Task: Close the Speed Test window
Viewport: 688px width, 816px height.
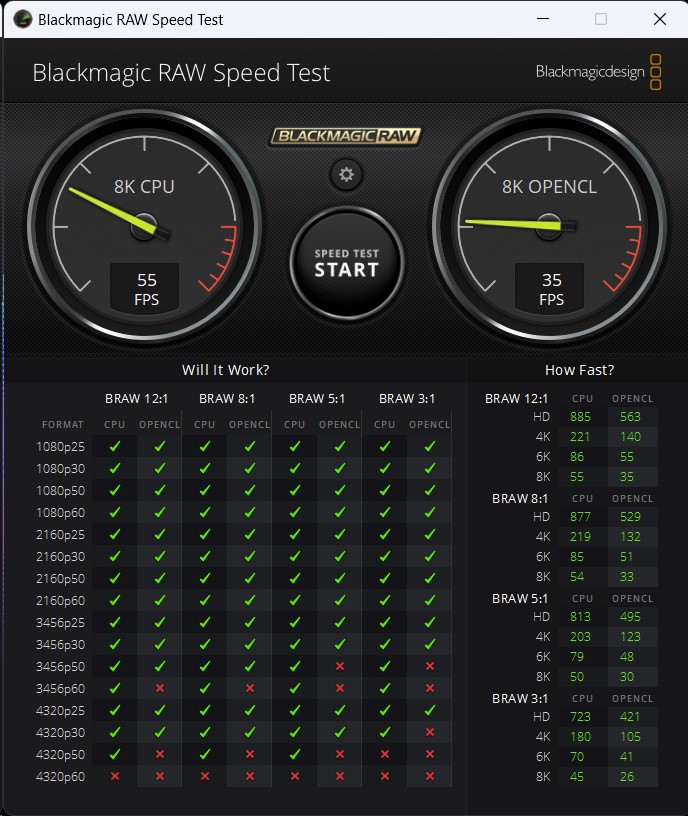Action: (659, 19)
